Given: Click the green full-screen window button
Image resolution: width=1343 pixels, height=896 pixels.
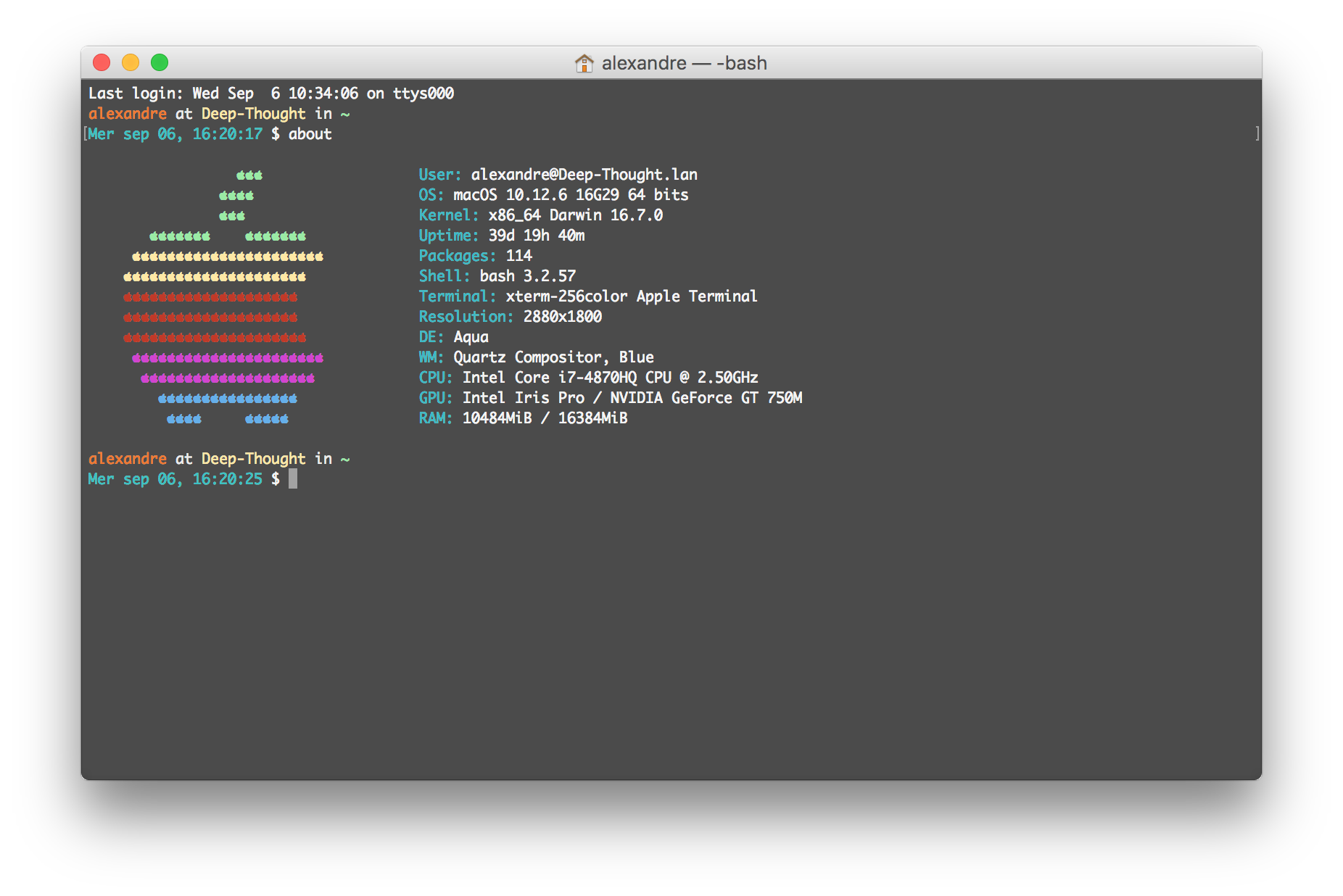Looking at the screenshot, I should [x=160, y=63].
